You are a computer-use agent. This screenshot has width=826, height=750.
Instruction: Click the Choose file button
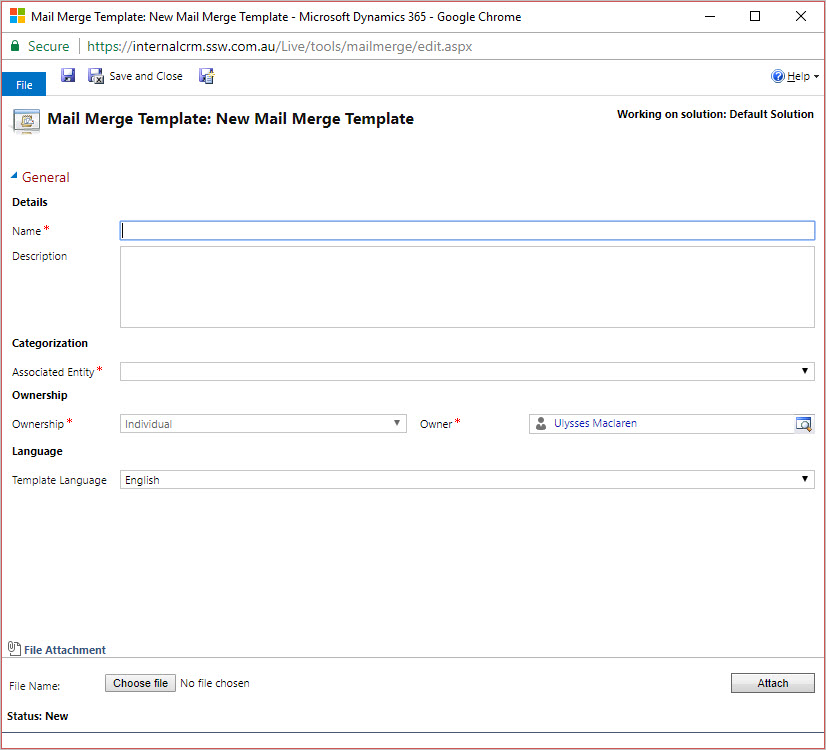(140, 683)
